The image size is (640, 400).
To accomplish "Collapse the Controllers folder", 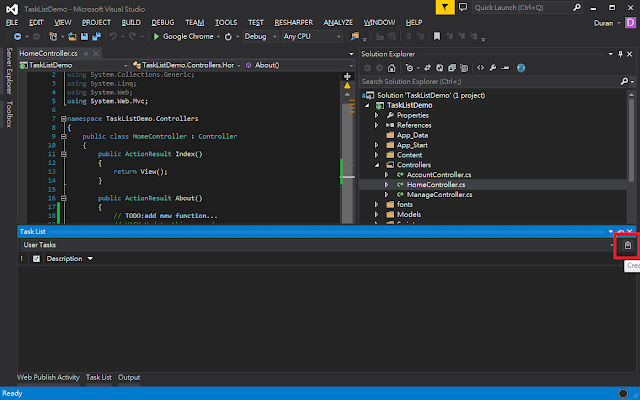I will pyautogui.click(x=377, y=165).
